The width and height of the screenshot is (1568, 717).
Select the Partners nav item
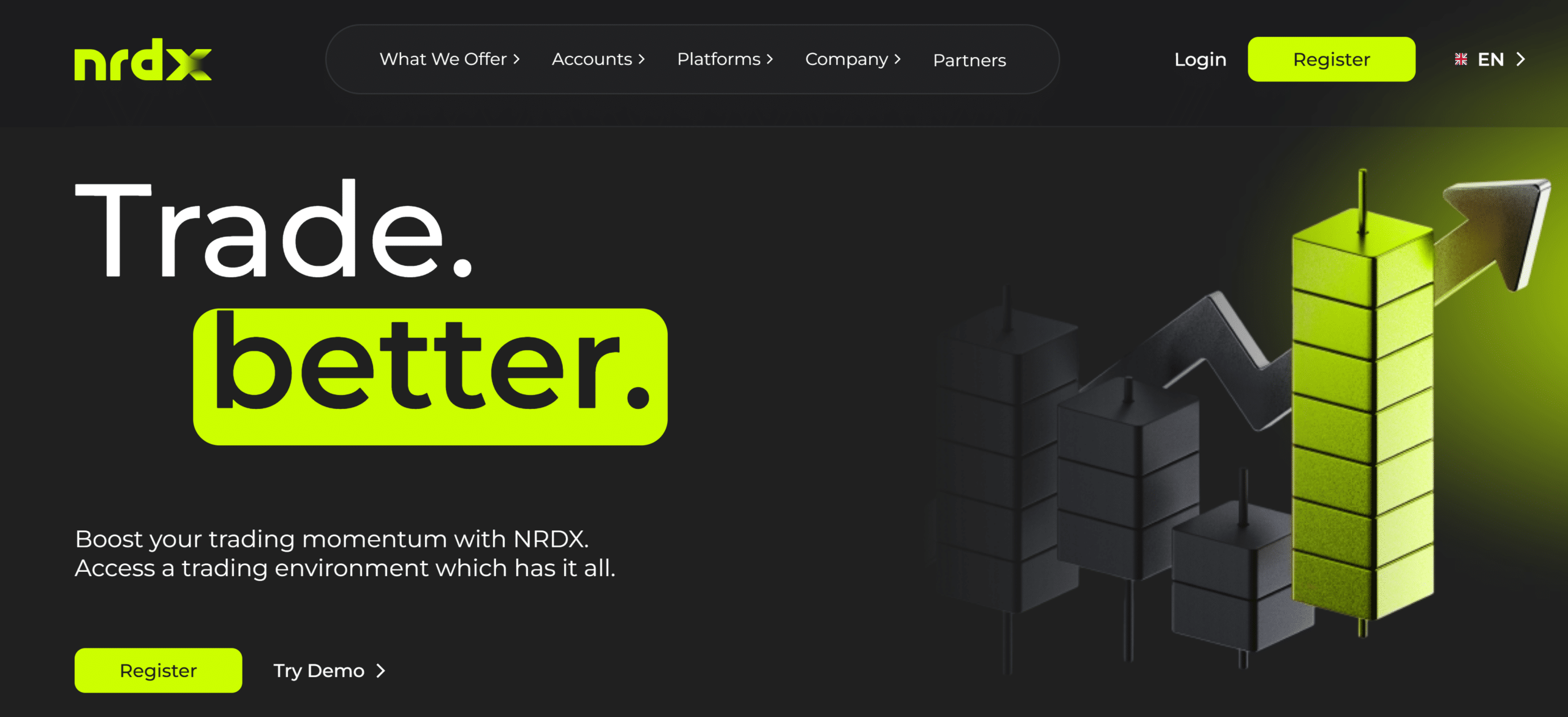pos(970,60)
